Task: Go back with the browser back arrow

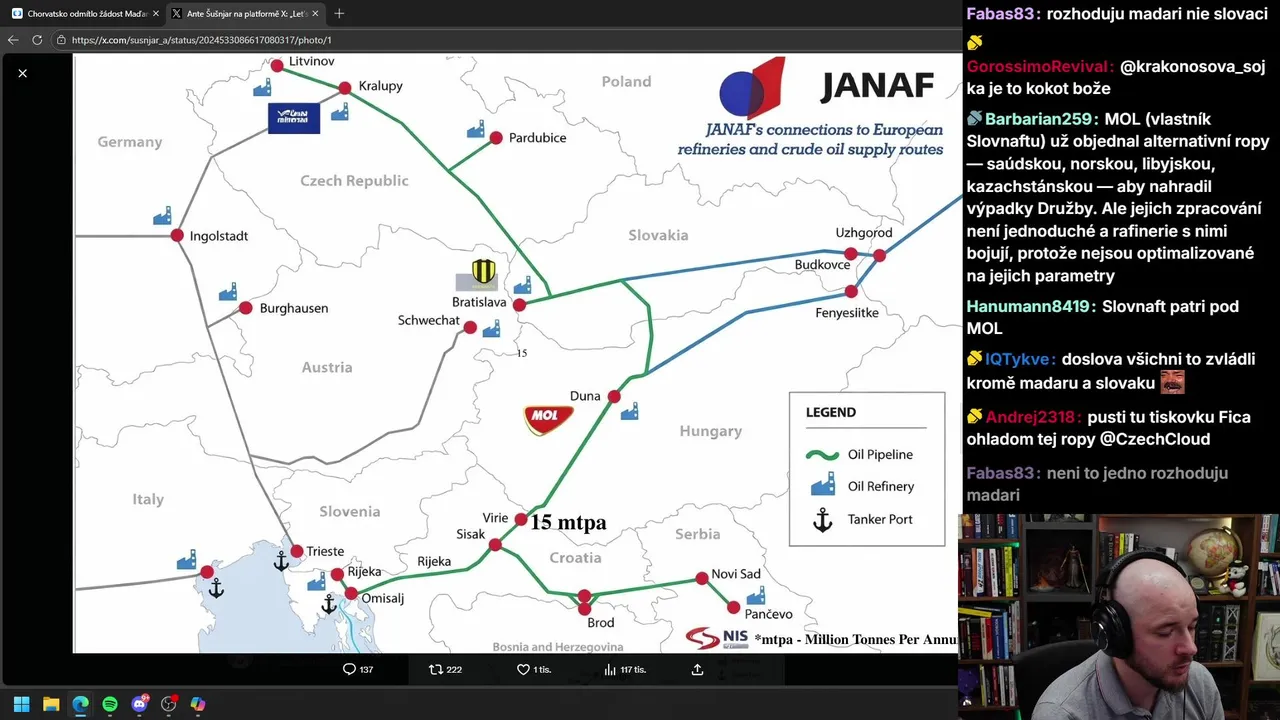Action: (13, 40)
